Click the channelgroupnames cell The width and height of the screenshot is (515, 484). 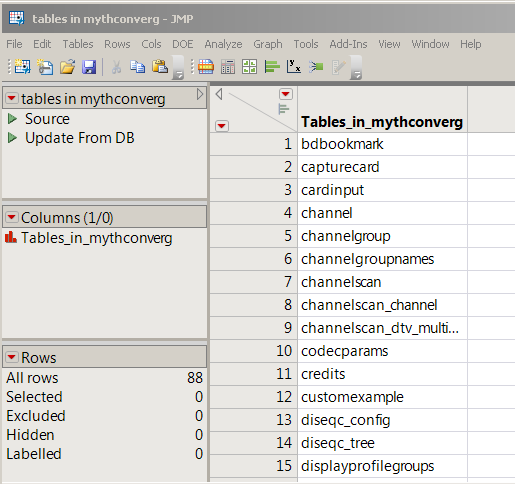pyautogui.click(x=383, y=259)
